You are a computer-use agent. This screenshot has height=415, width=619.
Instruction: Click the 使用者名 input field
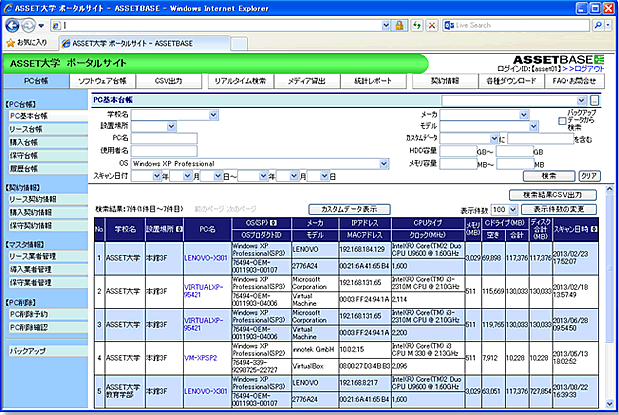[164, 151]
